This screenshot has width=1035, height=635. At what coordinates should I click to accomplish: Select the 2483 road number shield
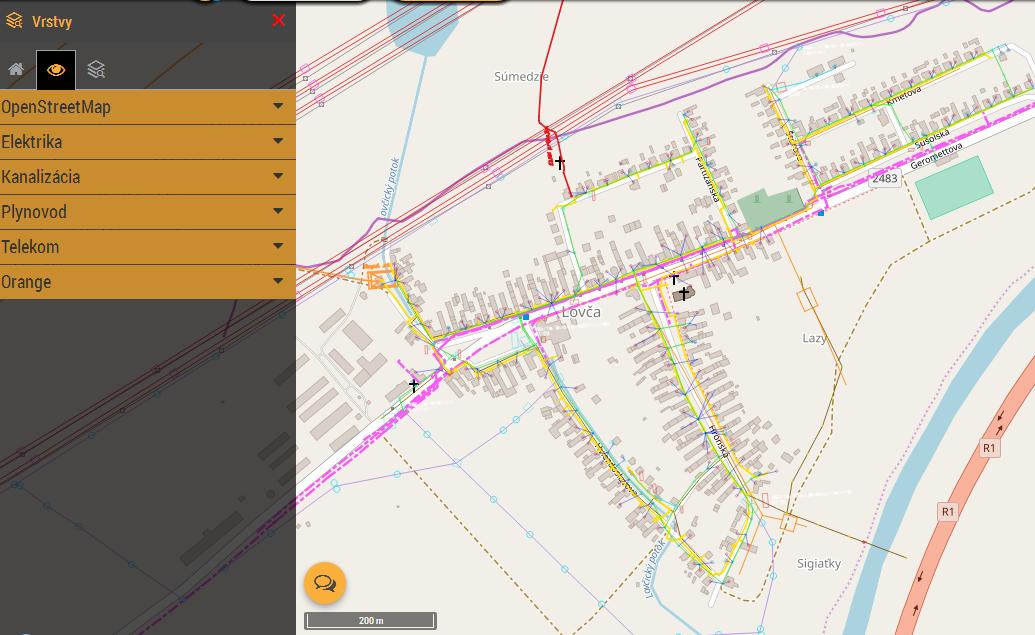(884, 178)
